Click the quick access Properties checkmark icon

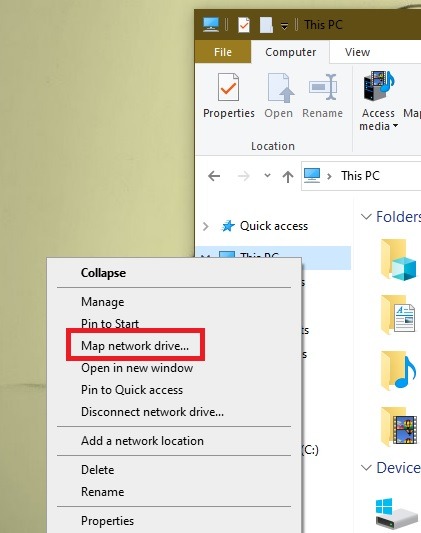point(244,25)
